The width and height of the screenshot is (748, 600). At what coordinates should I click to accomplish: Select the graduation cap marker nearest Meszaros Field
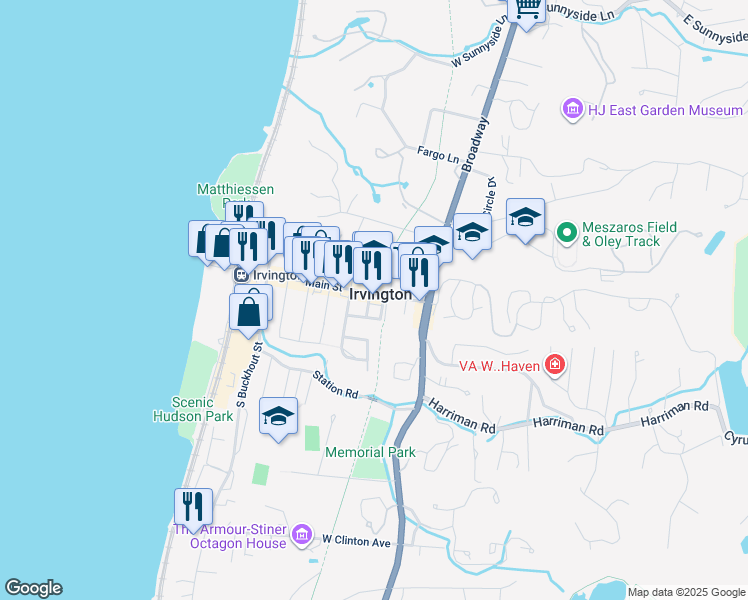pyautogui.click(x=525, y=217)
